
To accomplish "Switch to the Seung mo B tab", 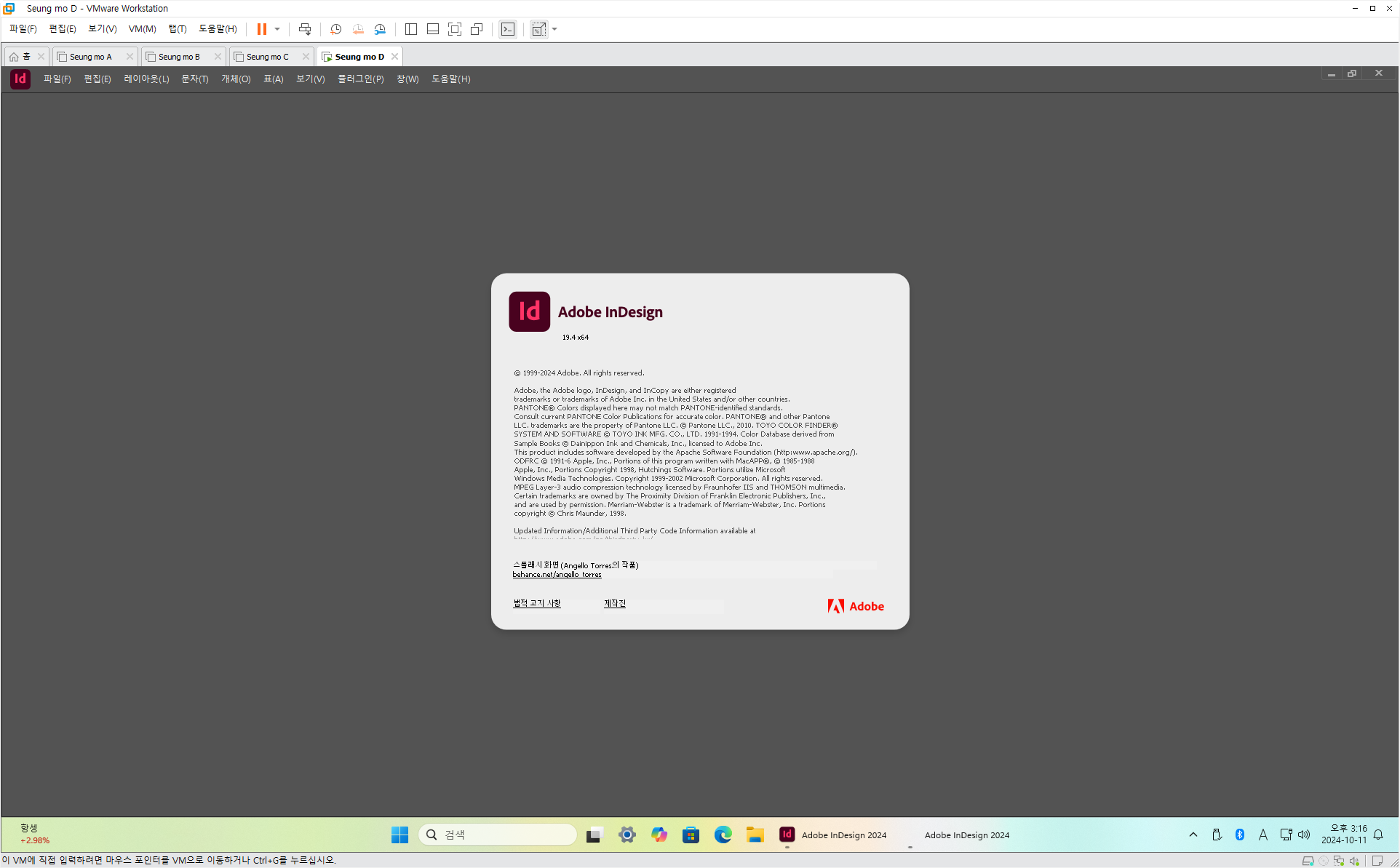I will pyautogui.click(x=179, y=57).
